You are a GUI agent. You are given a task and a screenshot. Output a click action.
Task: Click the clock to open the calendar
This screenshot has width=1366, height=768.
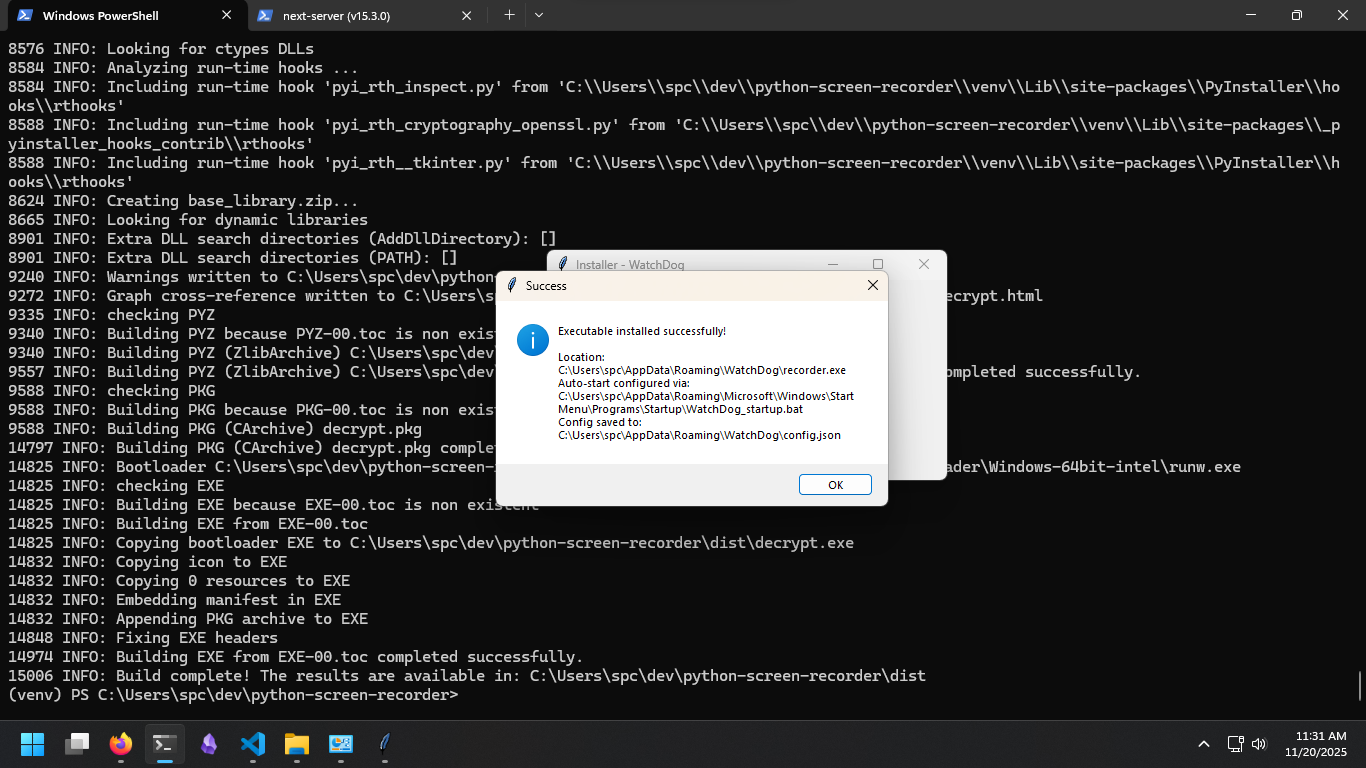pyautogui.click(x=1315, y=744)
